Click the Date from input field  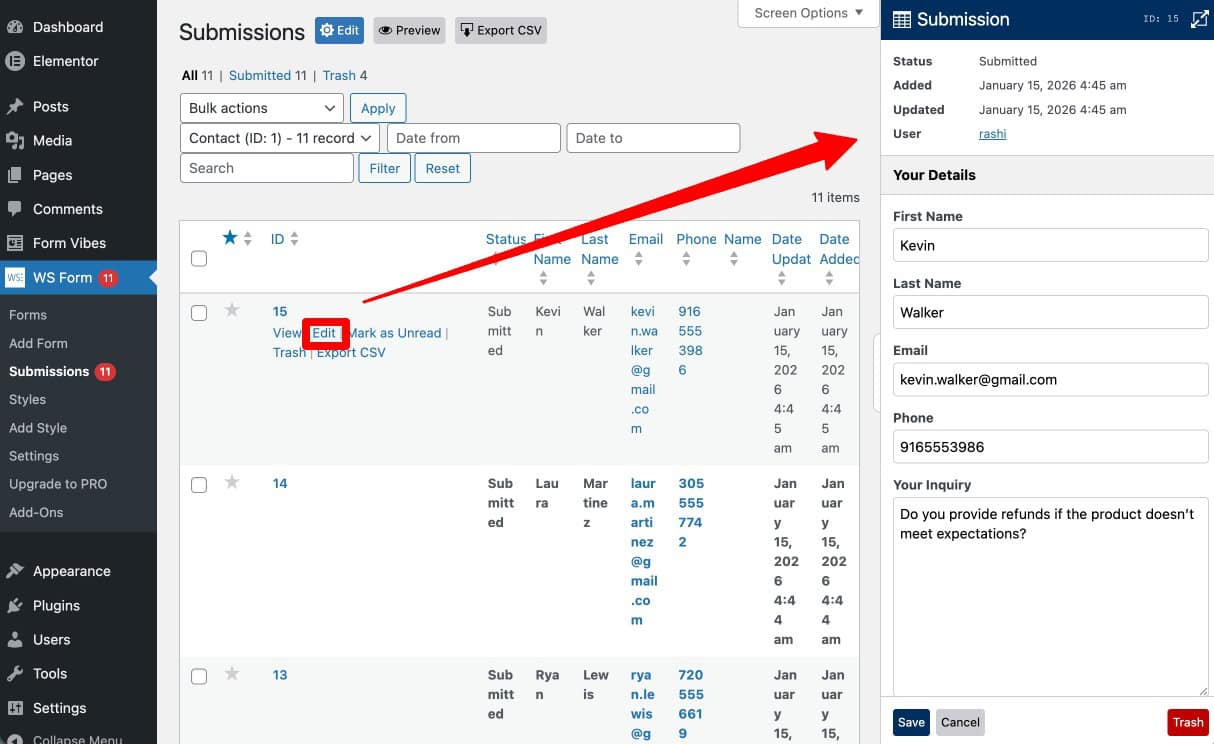click(474, 138)
